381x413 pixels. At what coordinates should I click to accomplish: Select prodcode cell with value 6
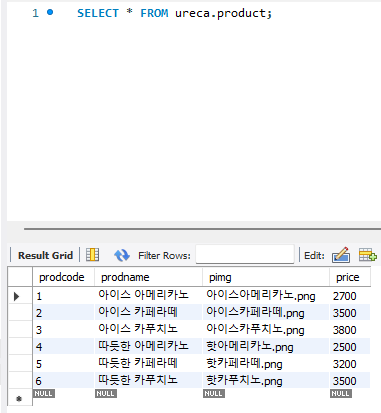point(64,381)
